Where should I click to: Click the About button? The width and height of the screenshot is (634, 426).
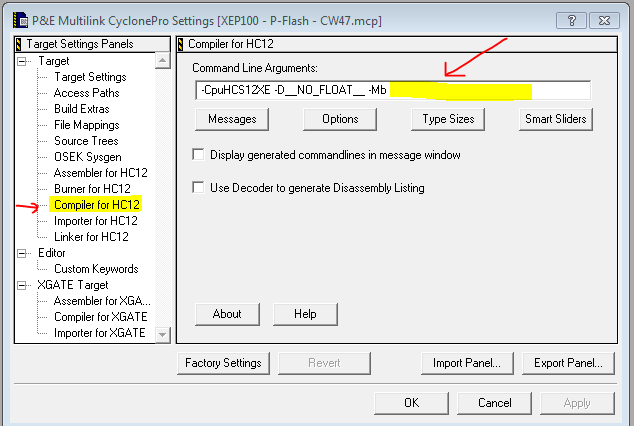[x=227, y=314]
